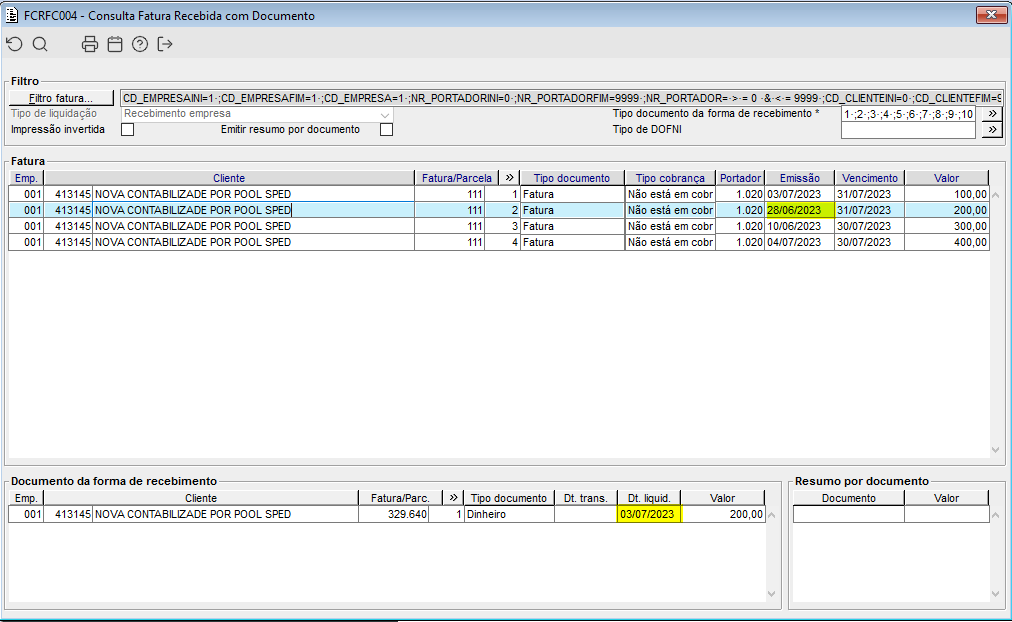Select the highlighted emission date 28/06/2023
The image size is (1012, 622).
click(799, 210)
